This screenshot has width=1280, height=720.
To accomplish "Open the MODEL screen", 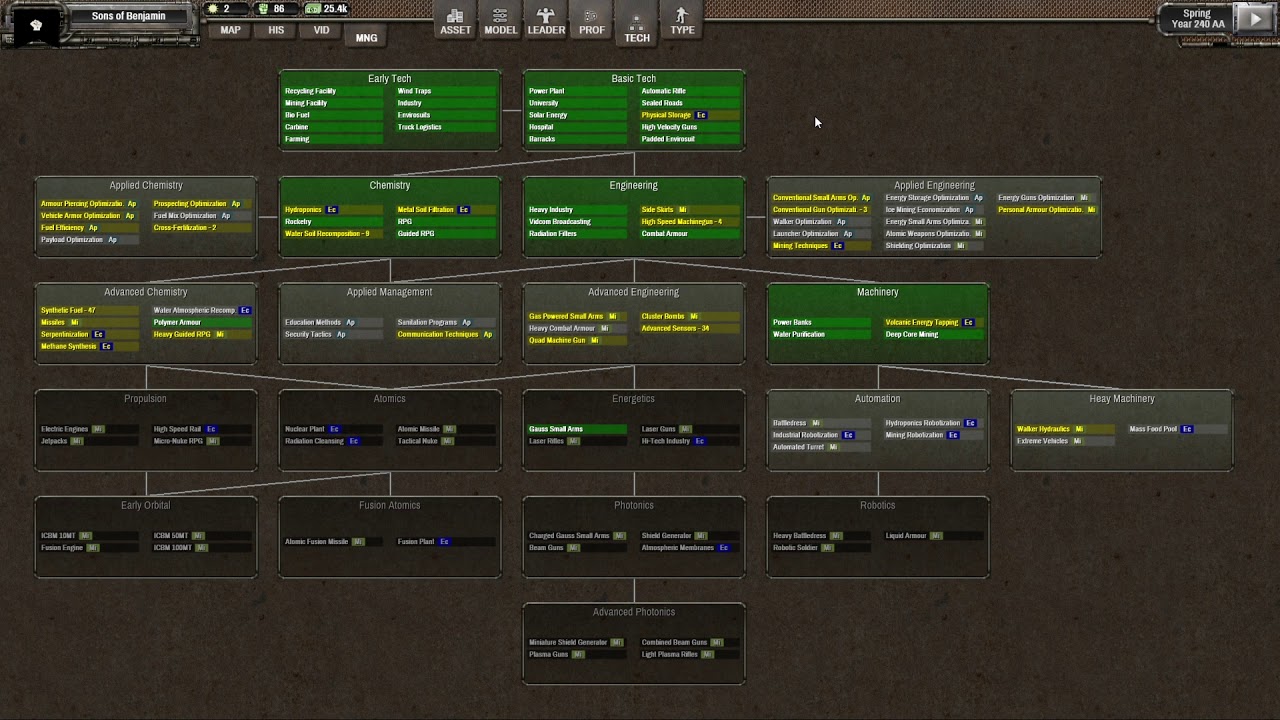I will pos(500,21).
